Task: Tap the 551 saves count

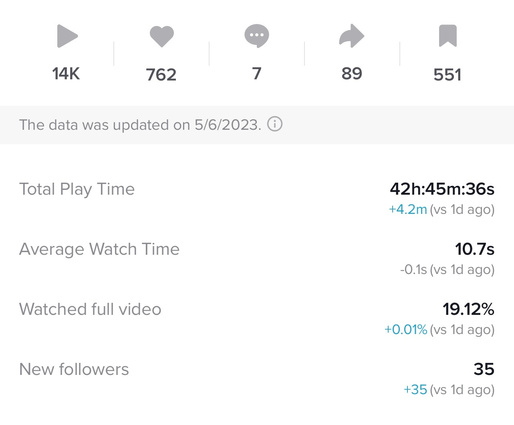Action: click(x=447, y=74)
